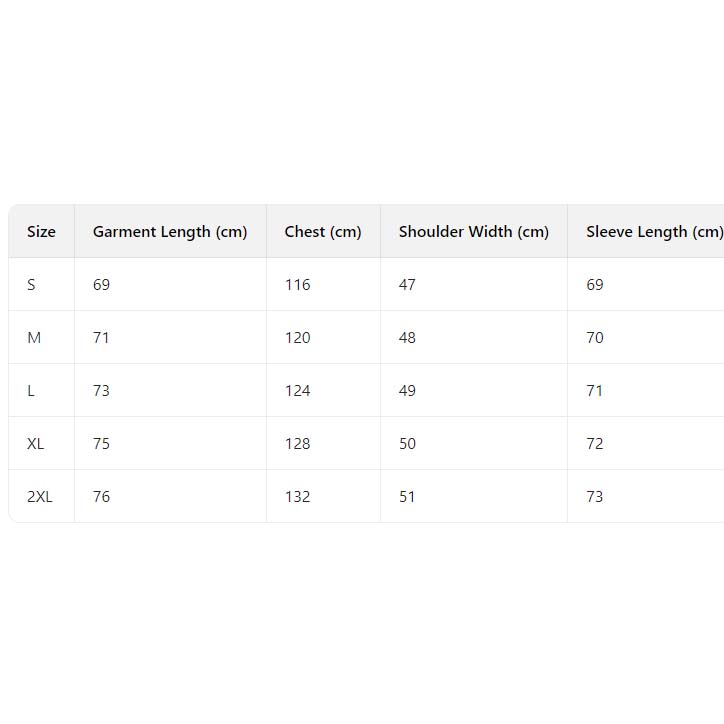724x724 pixels.
Task: Select chest value 128 in XL row
Action: [298, 444]
